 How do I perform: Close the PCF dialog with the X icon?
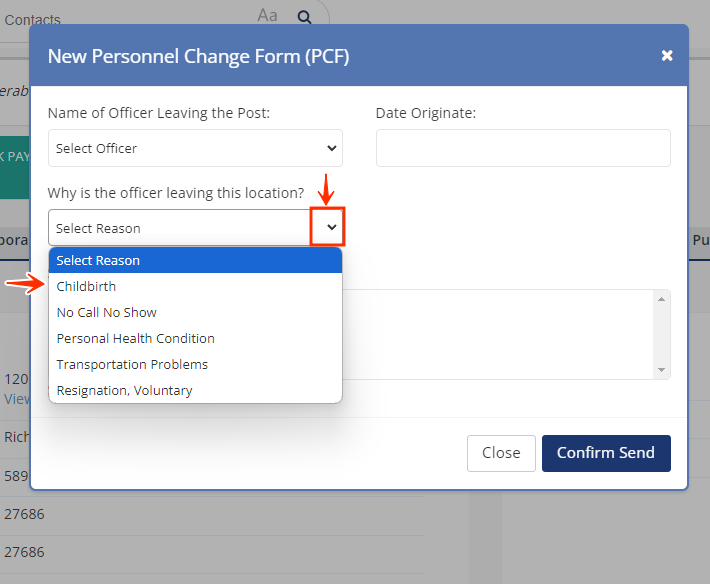pos(667,56)
